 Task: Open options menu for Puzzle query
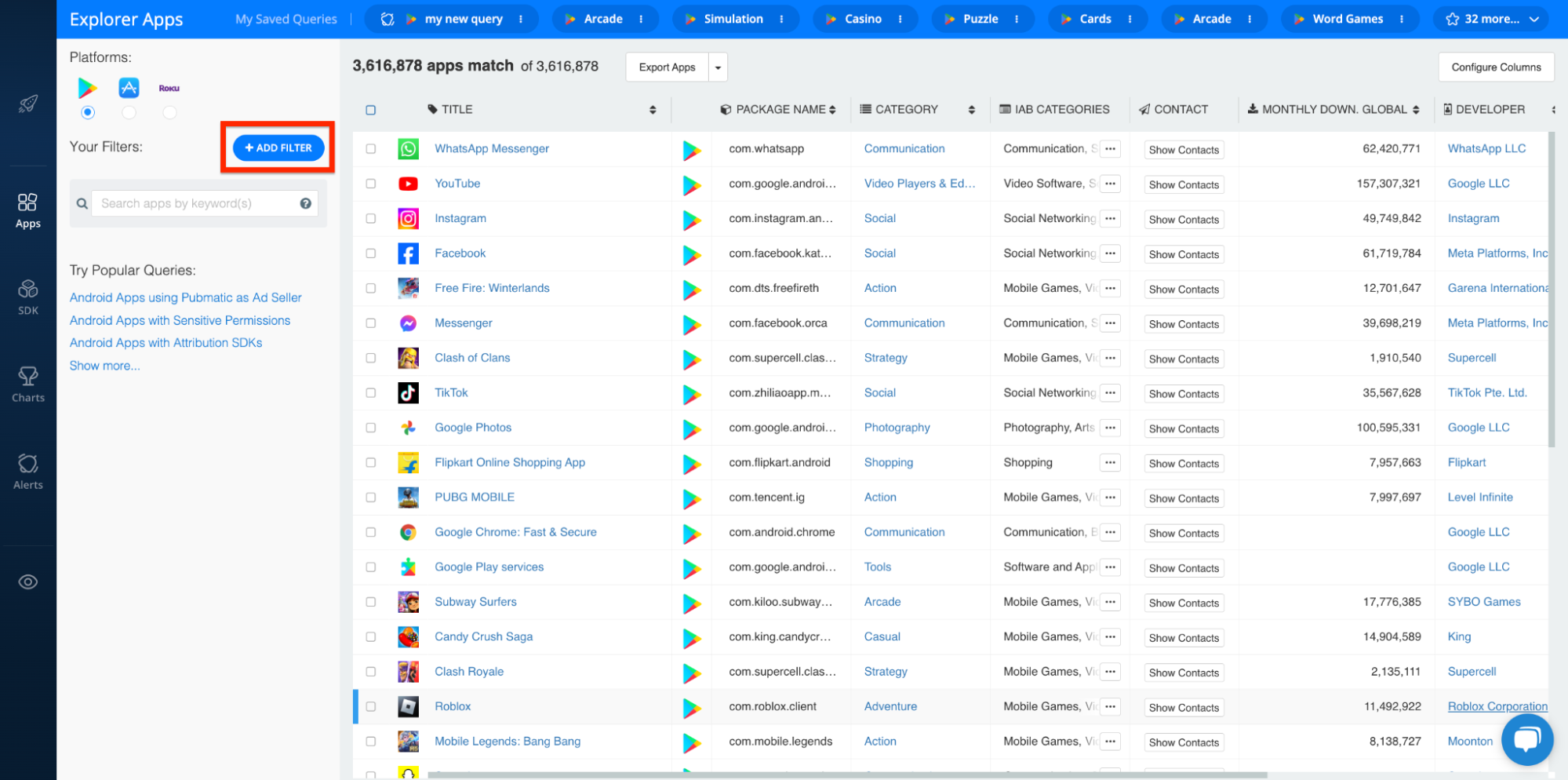(1017, 19)
